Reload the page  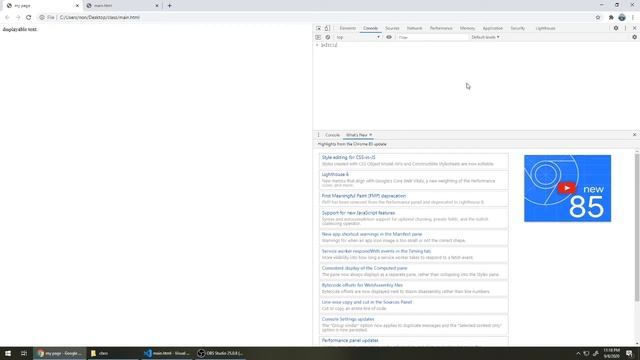(x=29, y=18)
